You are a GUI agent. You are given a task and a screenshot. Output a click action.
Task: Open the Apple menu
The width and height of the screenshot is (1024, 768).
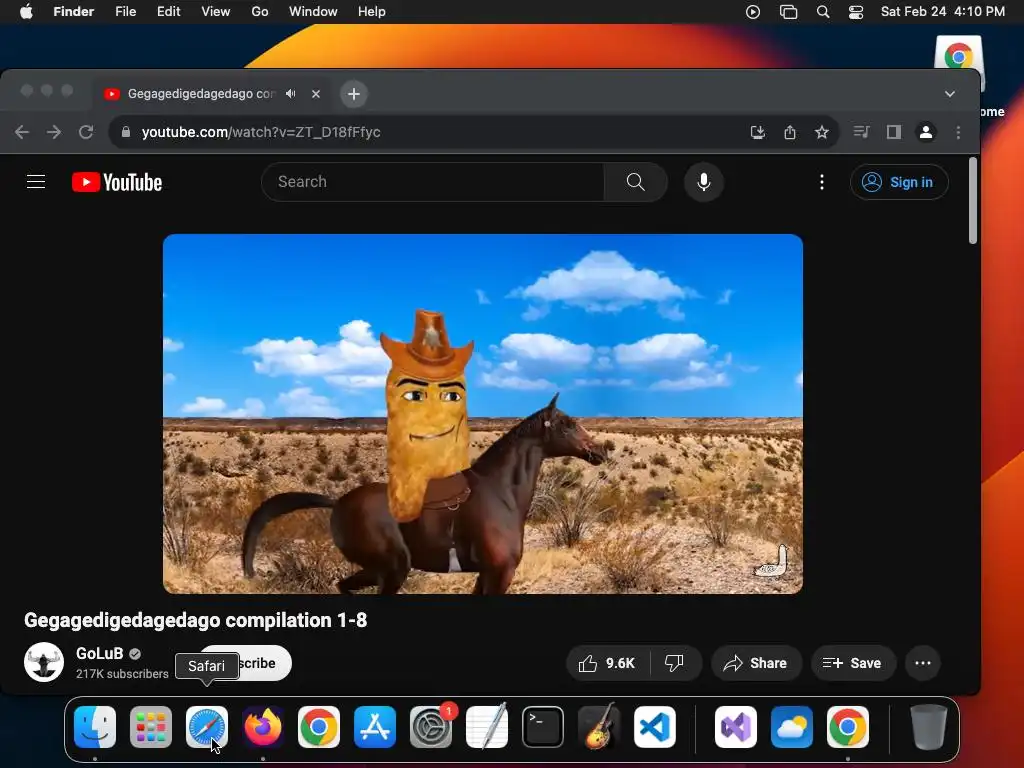coord(26,11)
